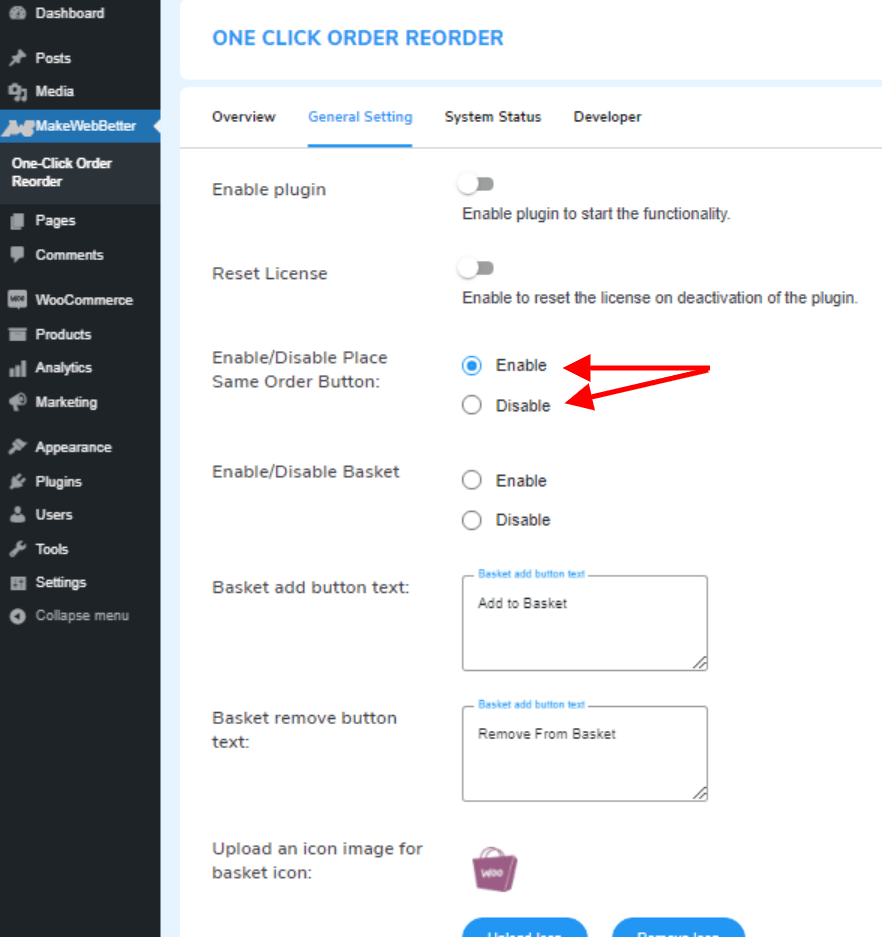Open the Media library icon
The image size is (882, 937).
[x=15, y=91]
